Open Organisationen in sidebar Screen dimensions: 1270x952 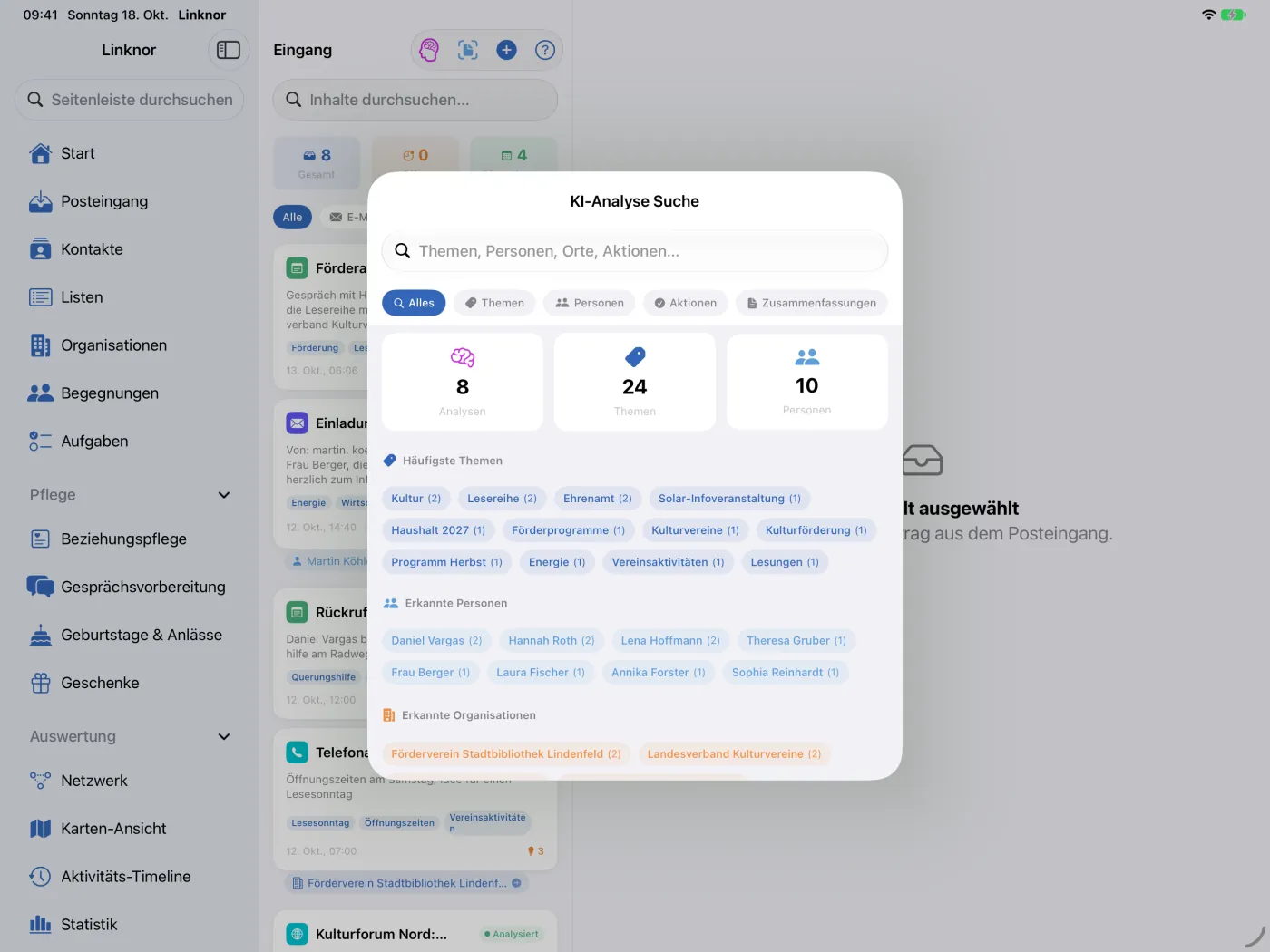(x=130, y=345)
